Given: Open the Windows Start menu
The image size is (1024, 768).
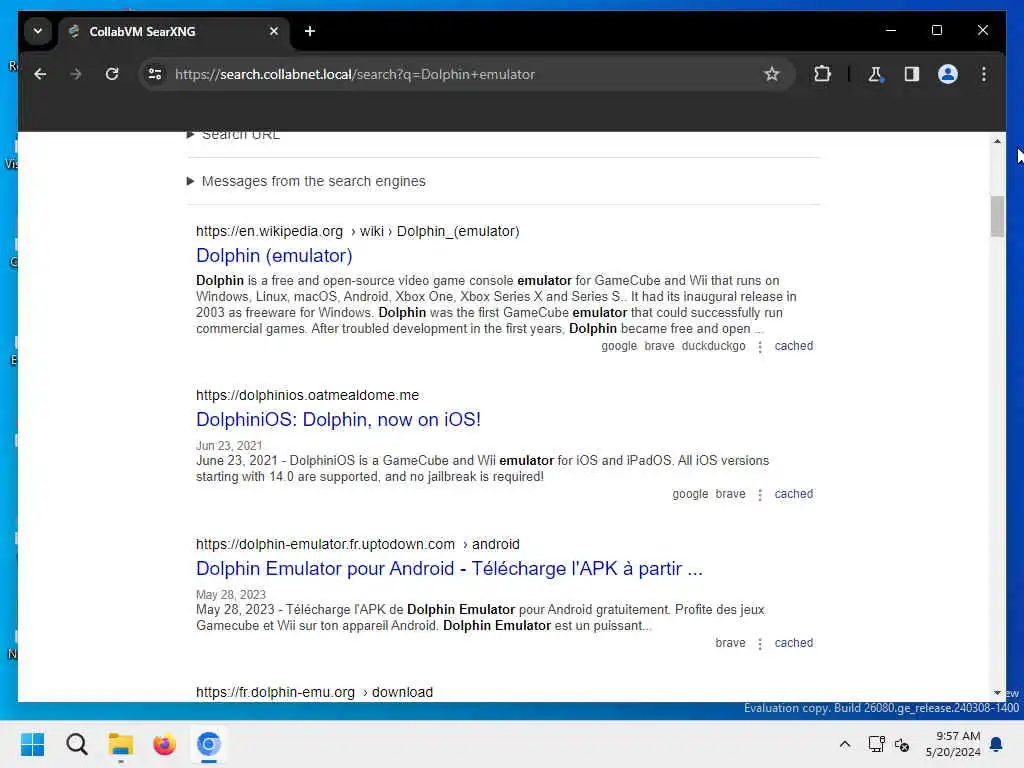Looking at the screenshot, I should 32,744.
